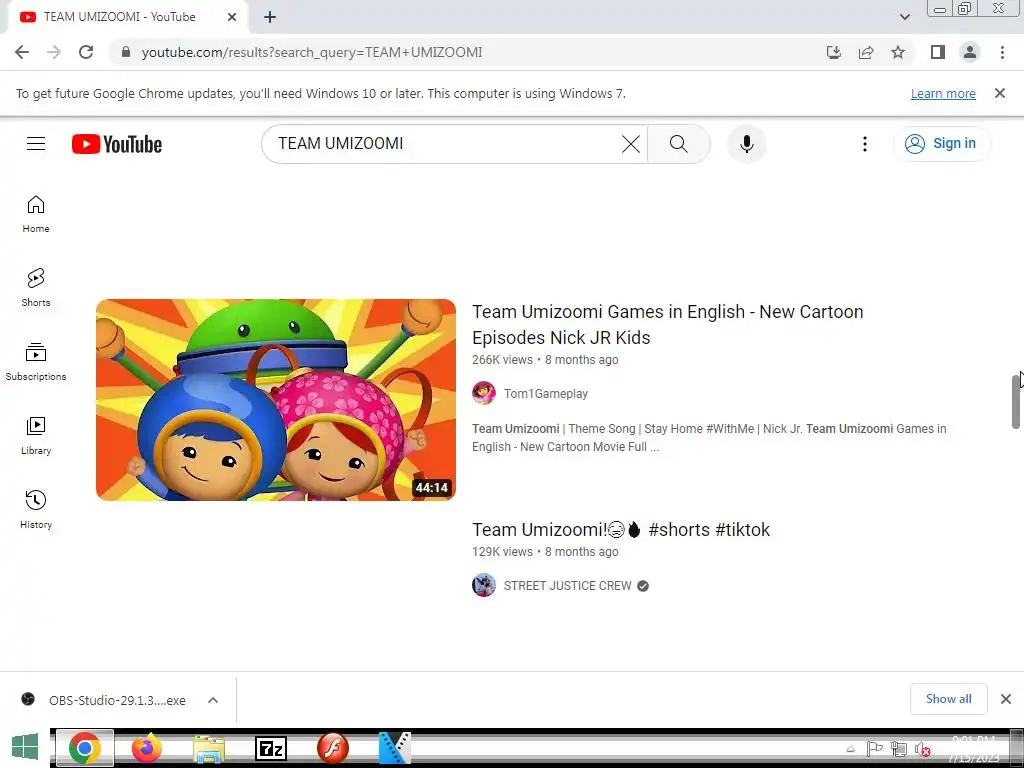Go to Home in sidebar
The height and width of the screenshot is (768, 1024).
pyautogui.click(x=36, y=214)
